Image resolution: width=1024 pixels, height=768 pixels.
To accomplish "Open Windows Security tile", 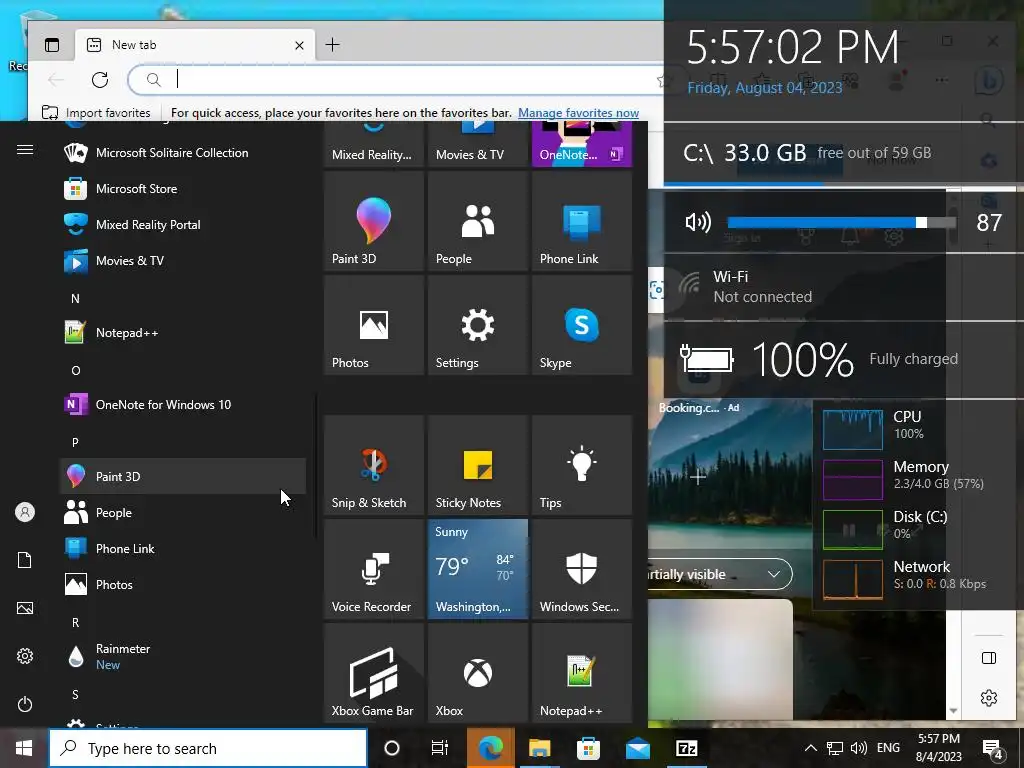I will (581, 569).
